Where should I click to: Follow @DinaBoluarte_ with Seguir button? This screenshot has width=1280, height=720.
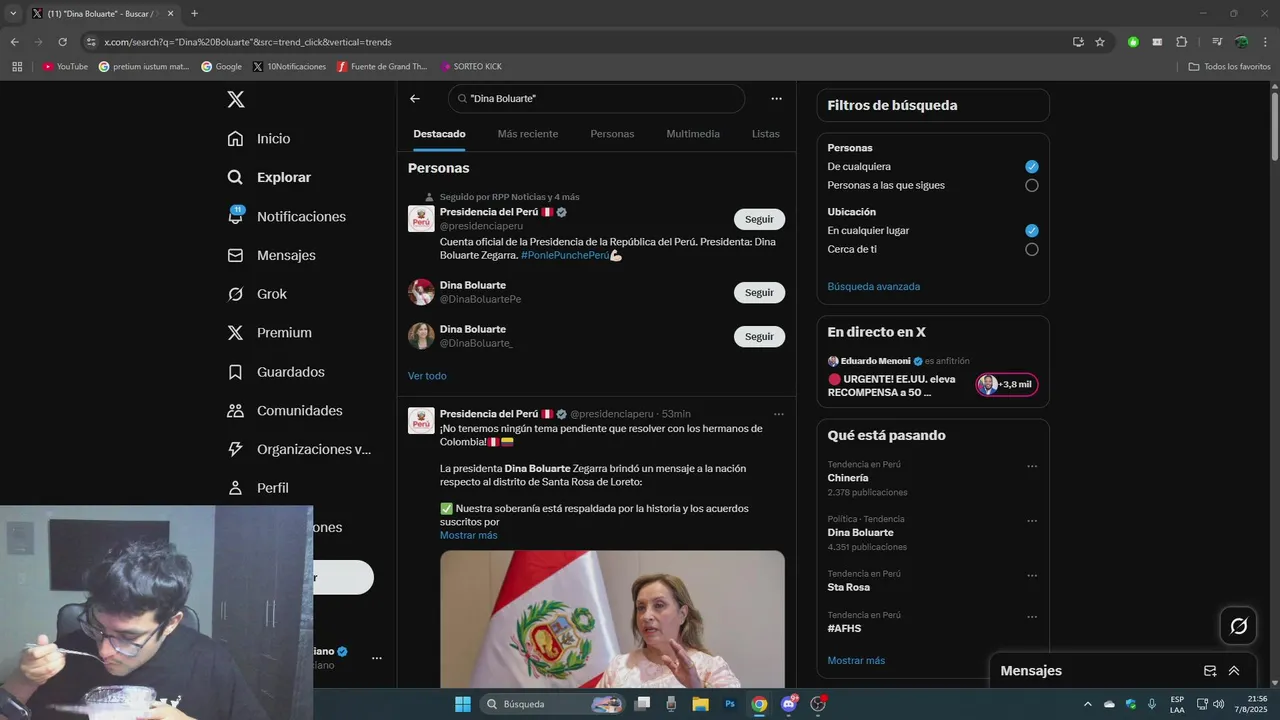(x=759, y=337)
